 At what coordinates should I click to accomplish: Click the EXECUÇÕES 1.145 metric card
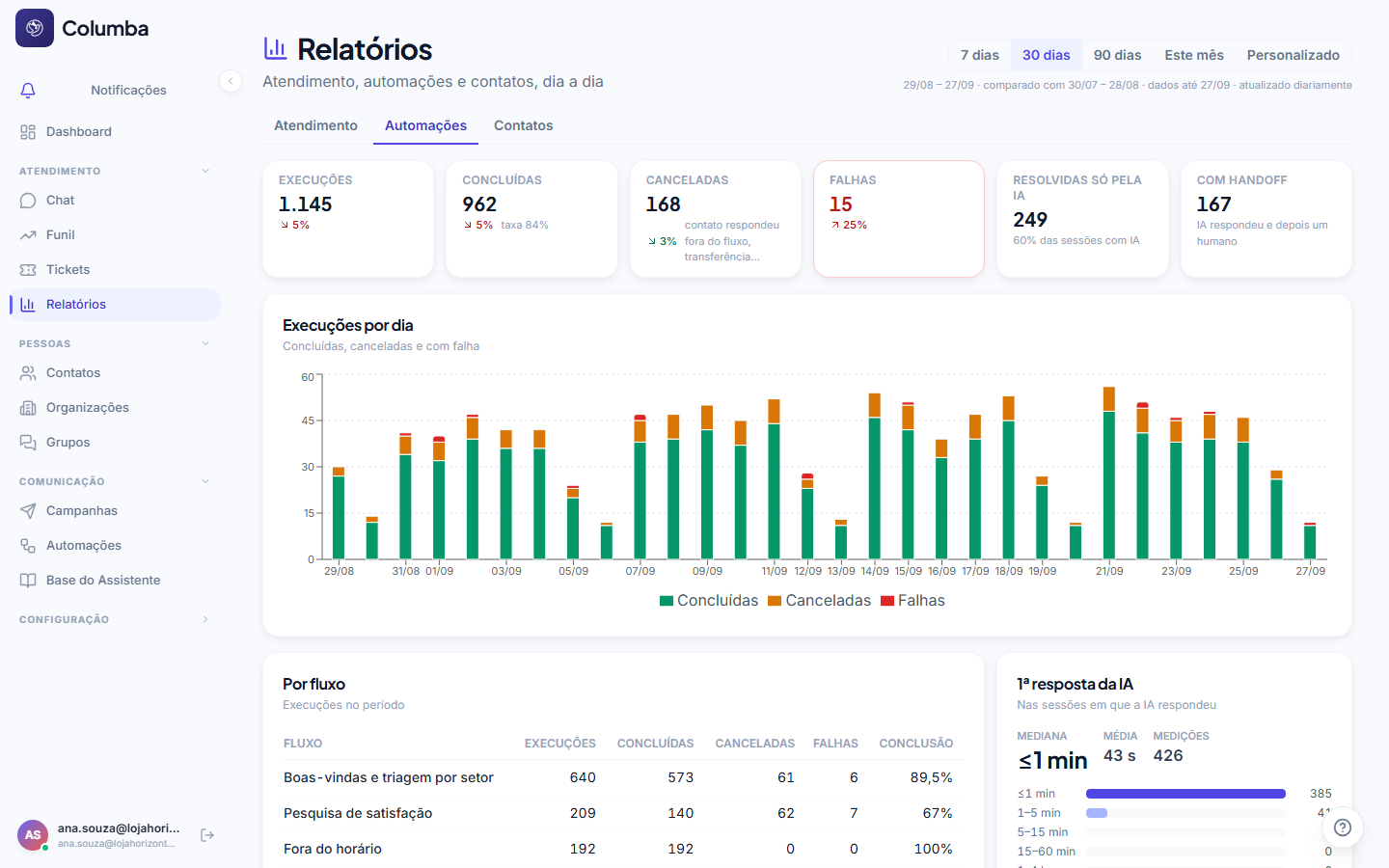(x=348, y=219)
